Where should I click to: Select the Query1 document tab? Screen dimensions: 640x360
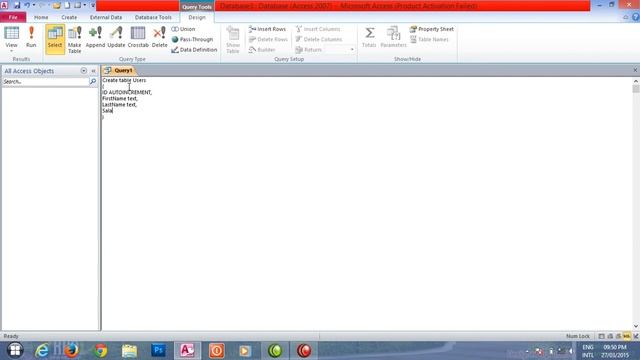119,70
